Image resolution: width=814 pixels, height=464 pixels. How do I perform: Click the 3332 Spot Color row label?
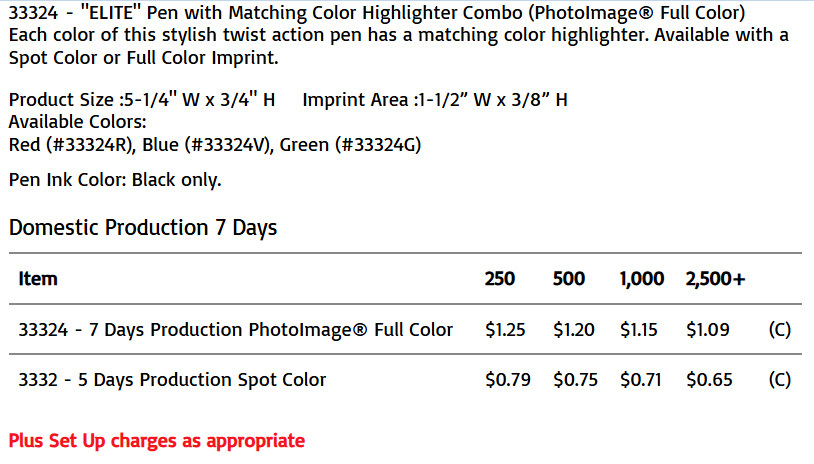(172, 380)
